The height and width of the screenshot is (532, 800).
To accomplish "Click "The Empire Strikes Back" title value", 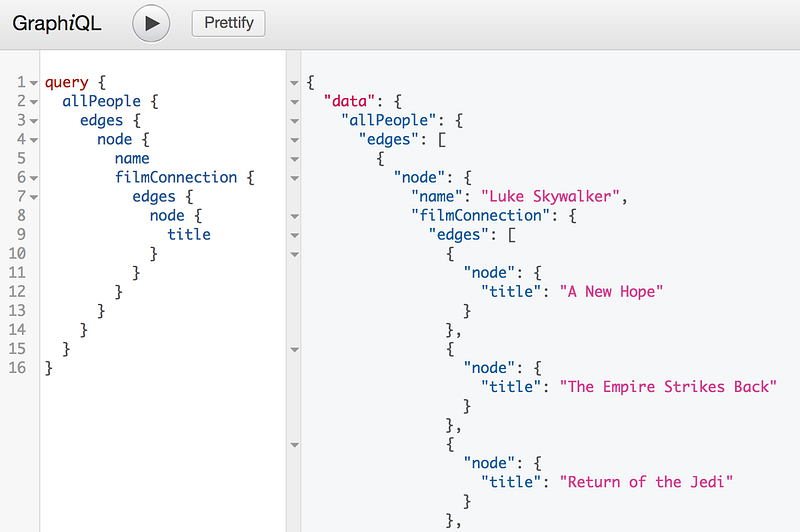I will coord(668,386).
